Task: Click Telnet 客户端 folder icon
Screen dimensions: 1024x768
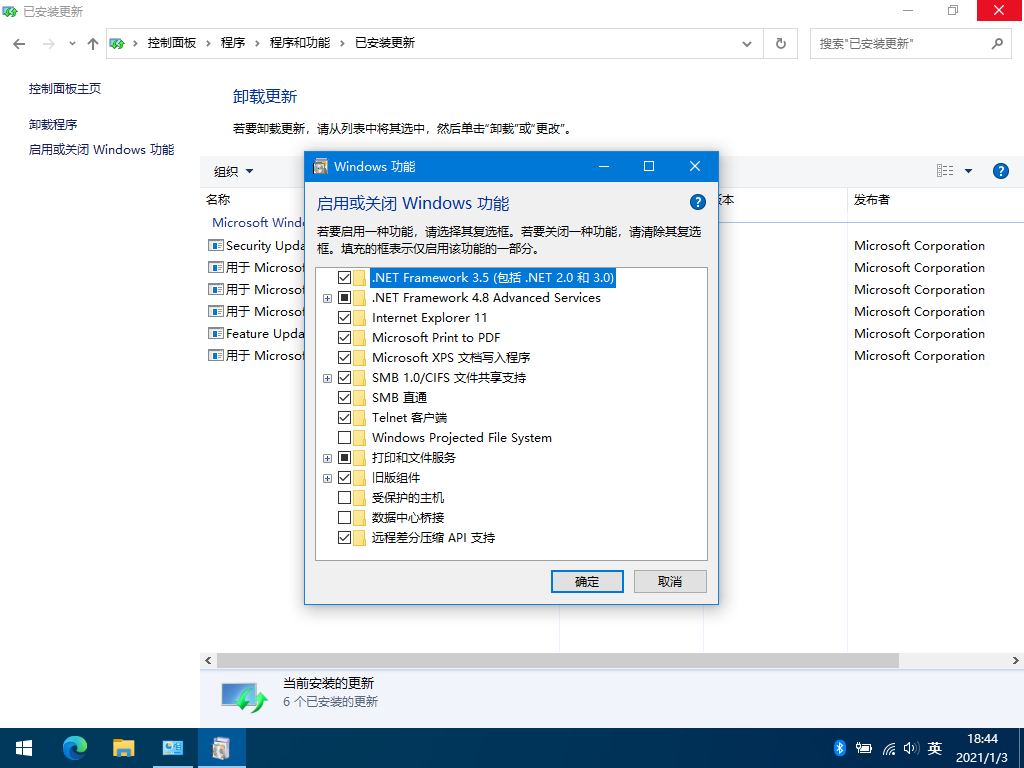Action: [360, 418]
